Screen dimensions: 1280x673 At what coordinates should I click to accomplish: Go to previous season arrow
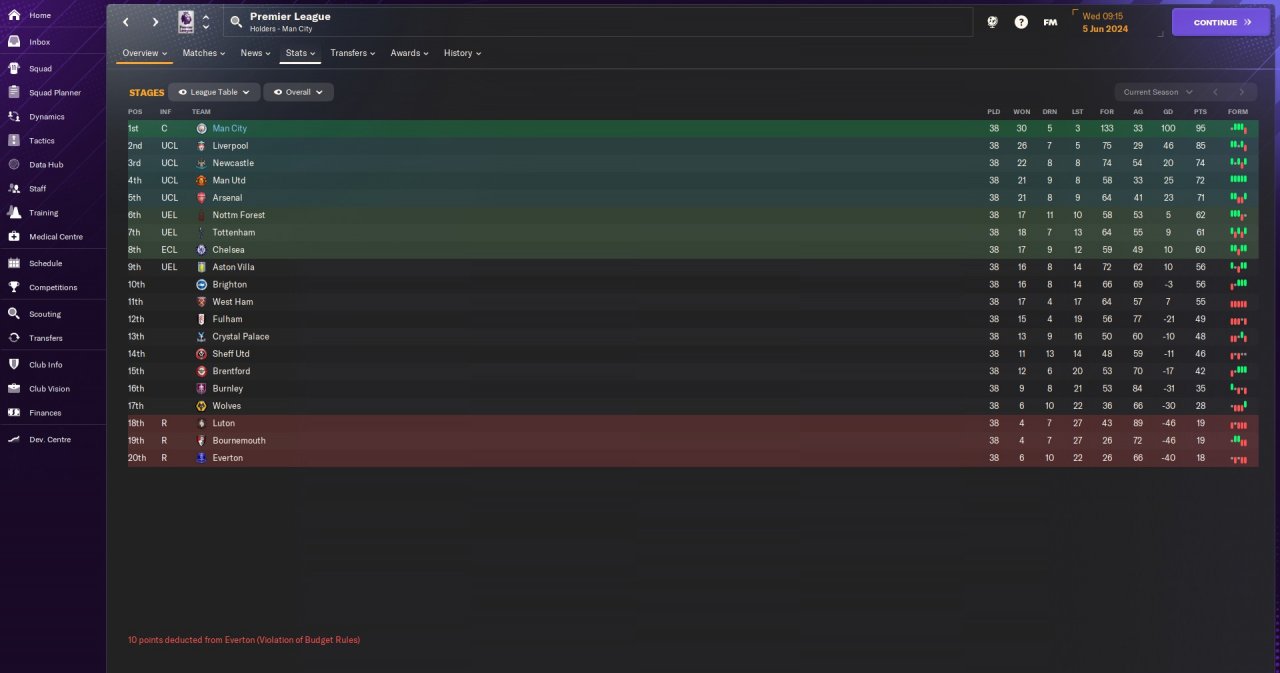(x=1215, y=92)
